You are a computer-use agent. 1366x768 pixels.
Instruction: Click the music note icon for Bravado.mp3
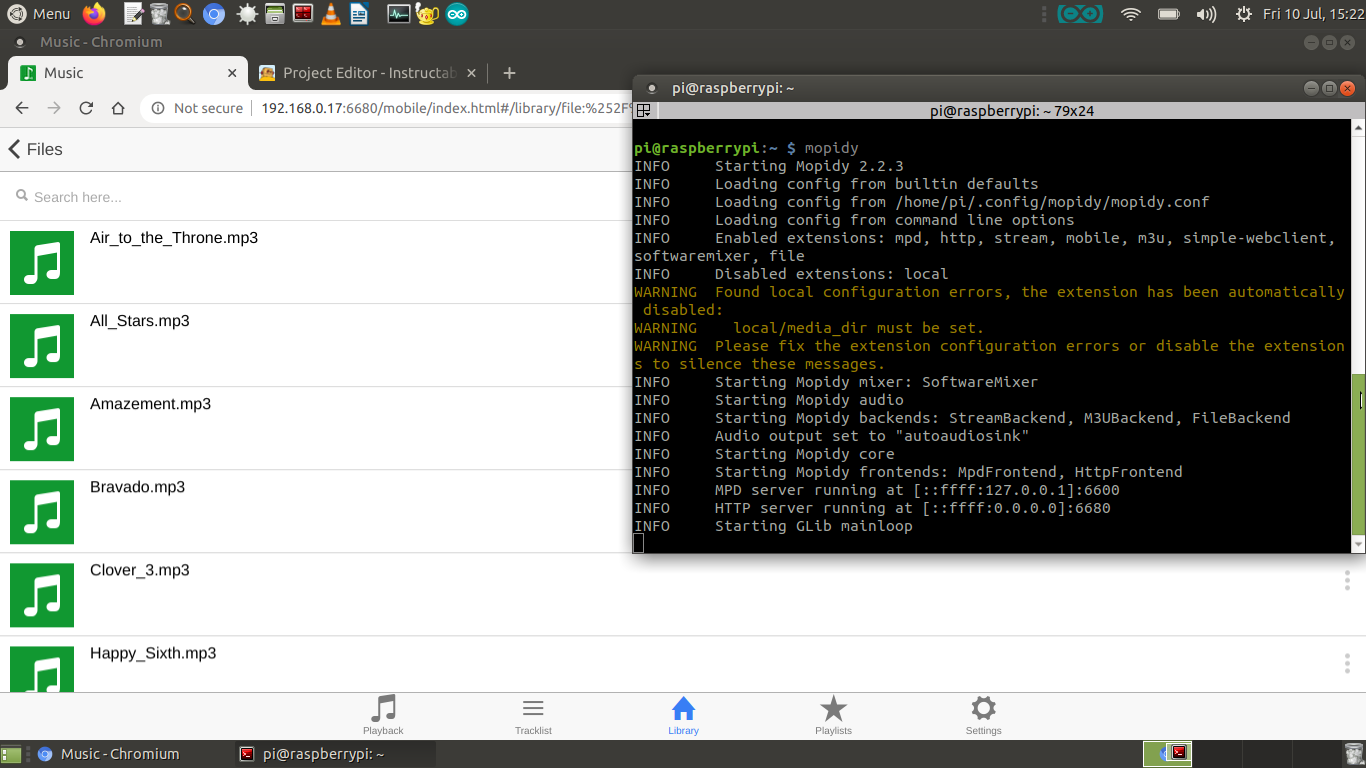coord(42,512)
